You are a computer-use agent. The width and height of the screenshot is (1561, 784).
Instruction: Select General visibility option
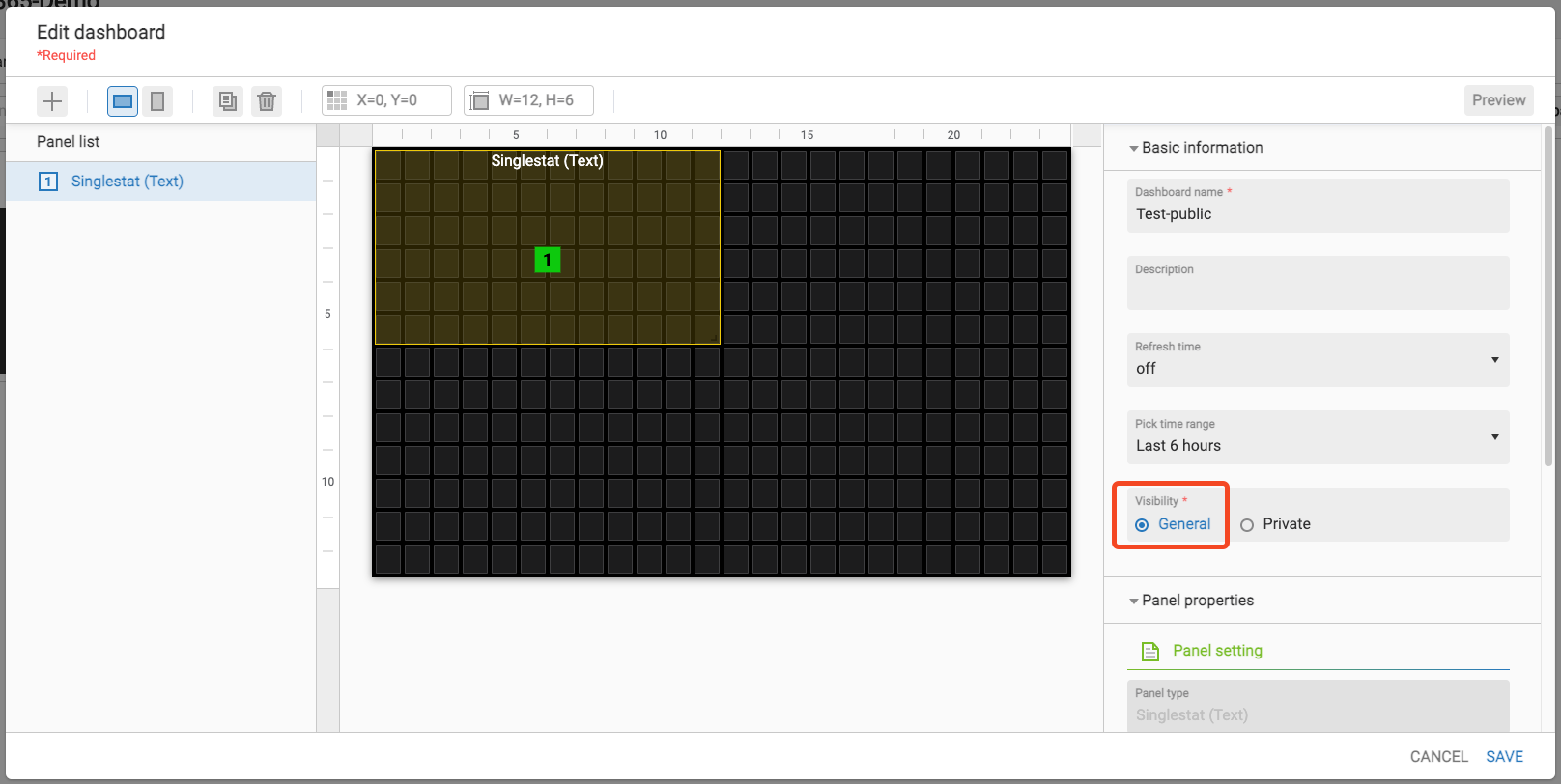[x=1142, y=525]
